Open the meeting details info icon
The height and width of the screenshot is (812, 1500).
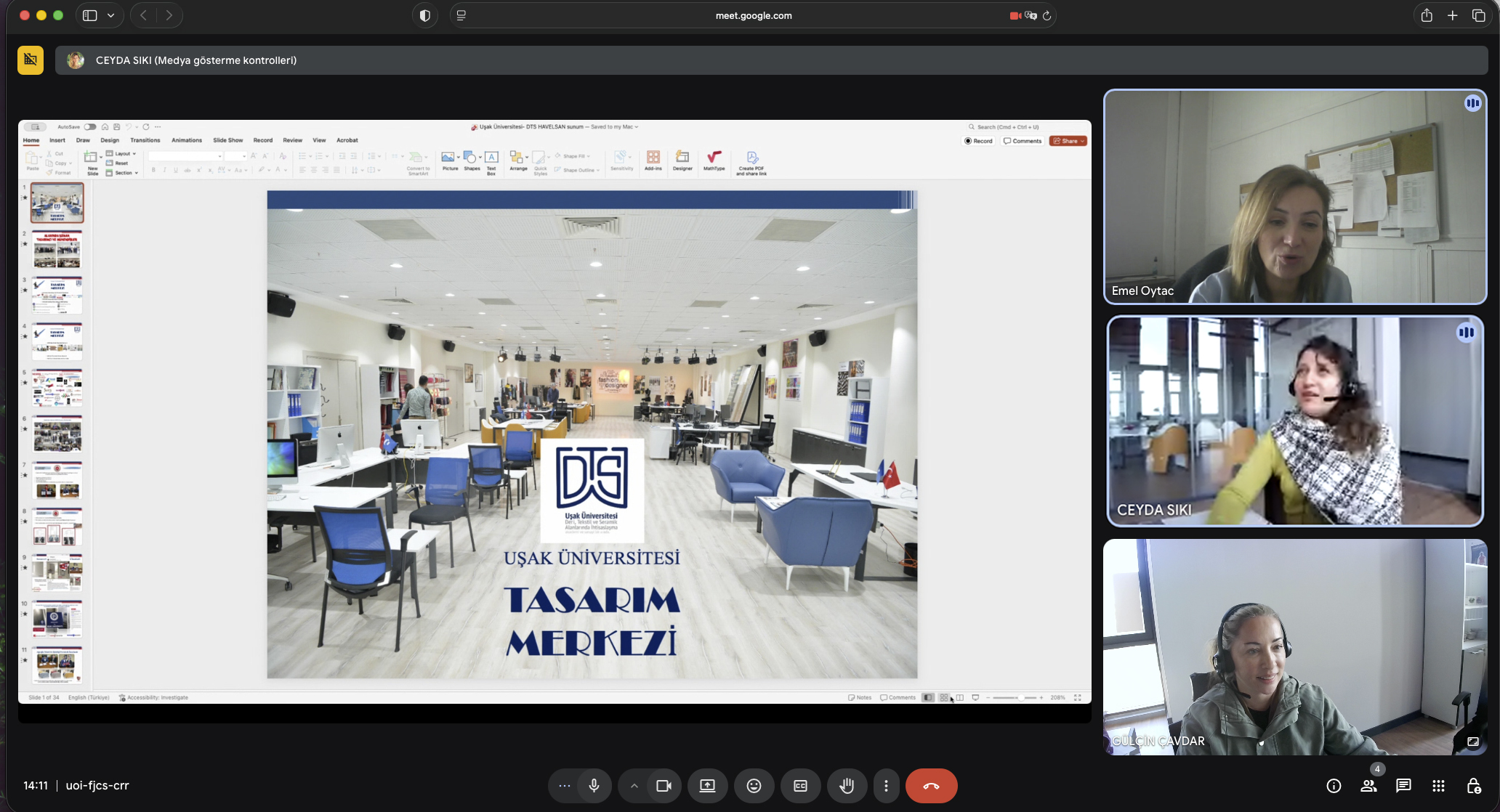click(1334, 786)
